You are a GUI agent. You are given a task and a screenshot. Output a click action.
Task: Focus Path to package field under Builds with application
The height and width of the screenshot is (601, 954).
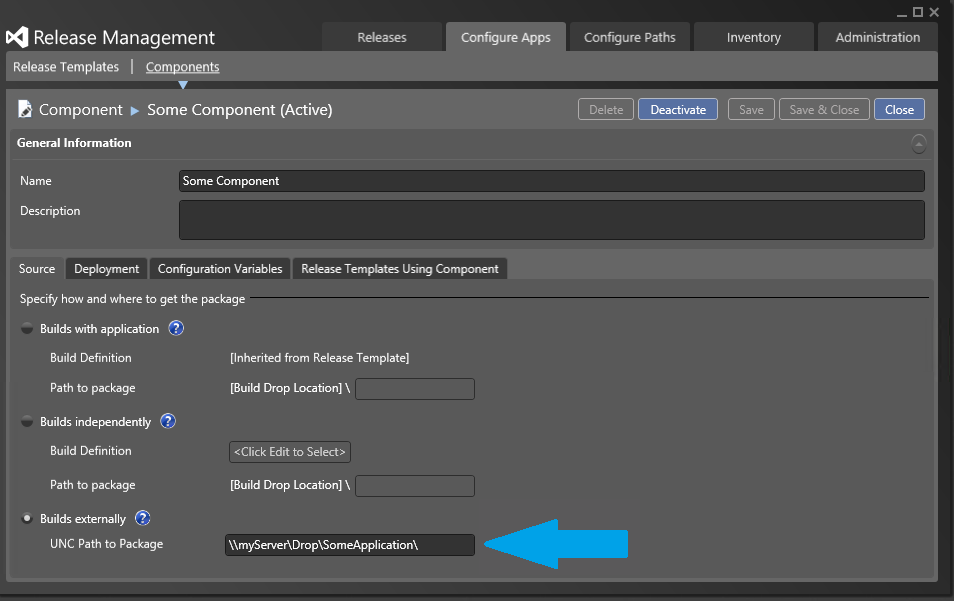click(415, 389)
